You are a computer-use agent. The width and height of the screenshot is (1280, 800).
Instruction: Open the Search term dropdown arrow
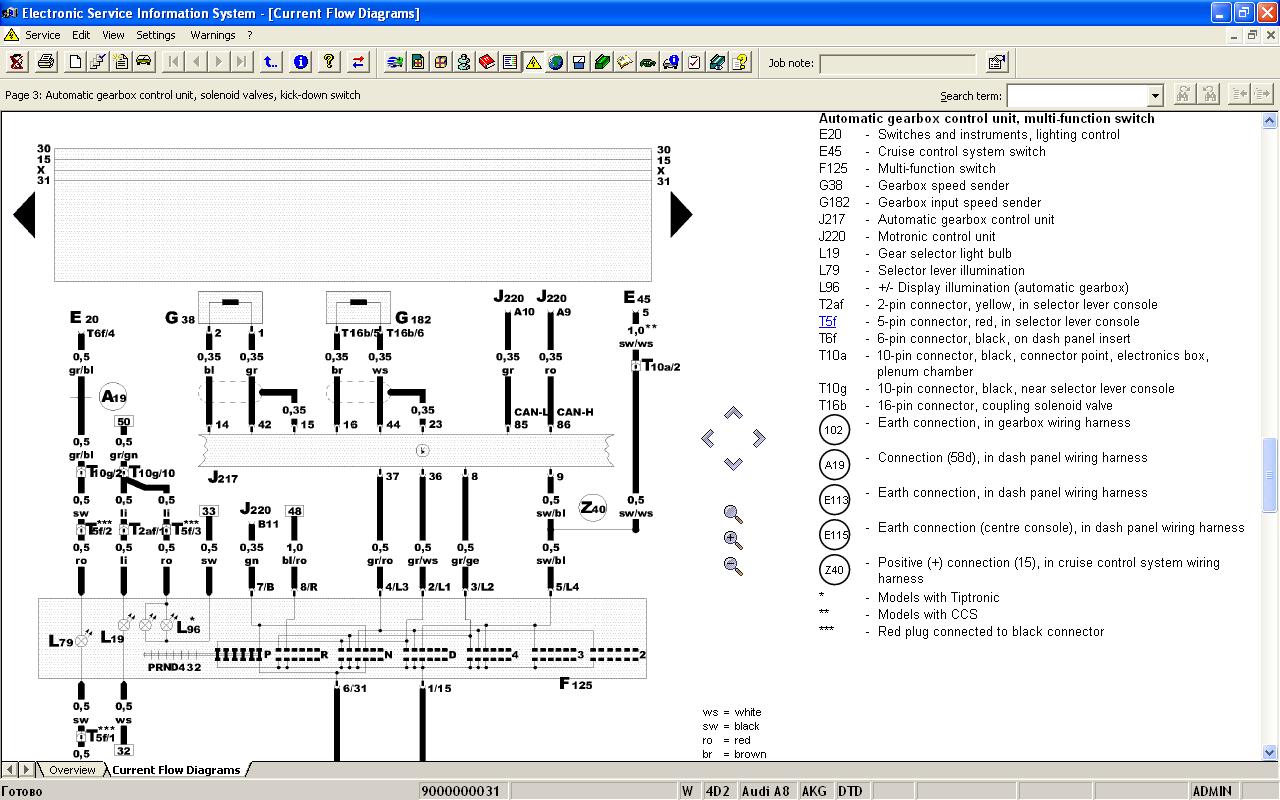(x=1155, y=96)
